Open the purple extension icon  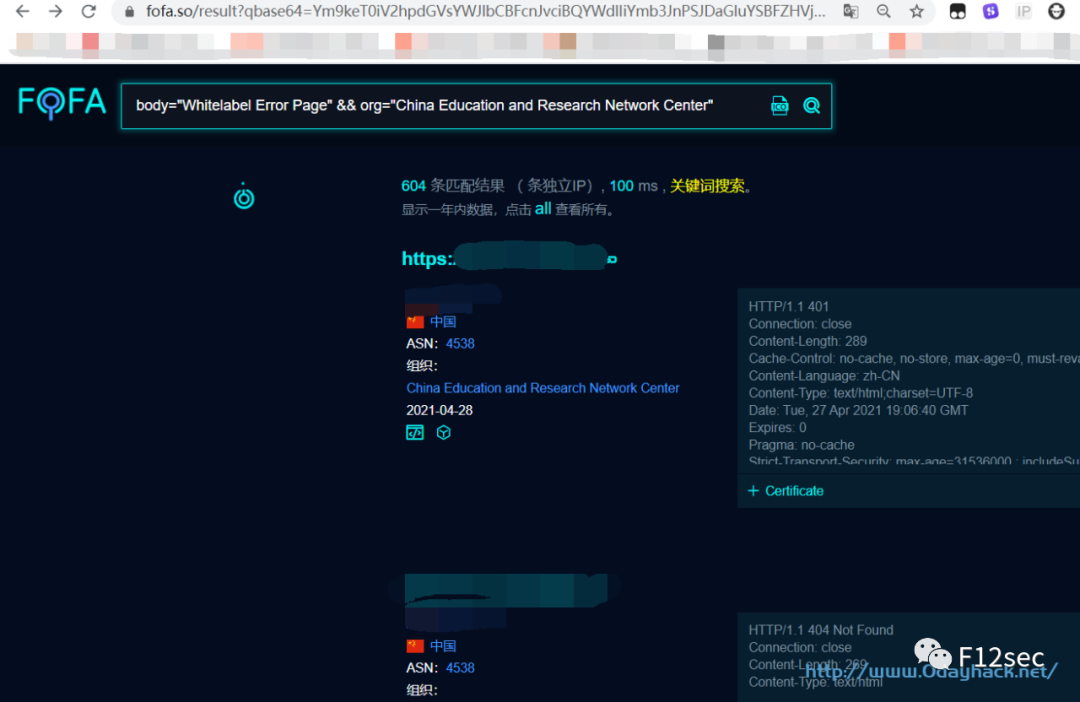coord(990,11)
